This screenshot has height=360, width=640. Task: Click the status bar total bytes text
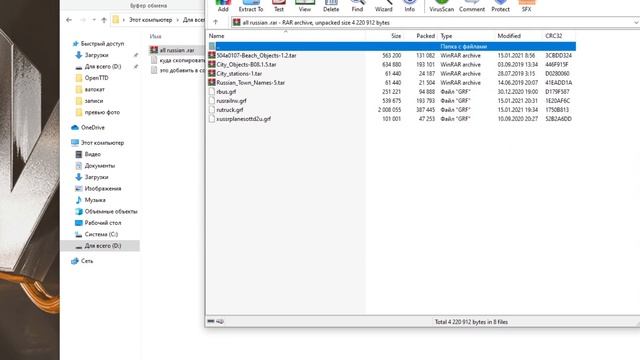coord(471,322)
